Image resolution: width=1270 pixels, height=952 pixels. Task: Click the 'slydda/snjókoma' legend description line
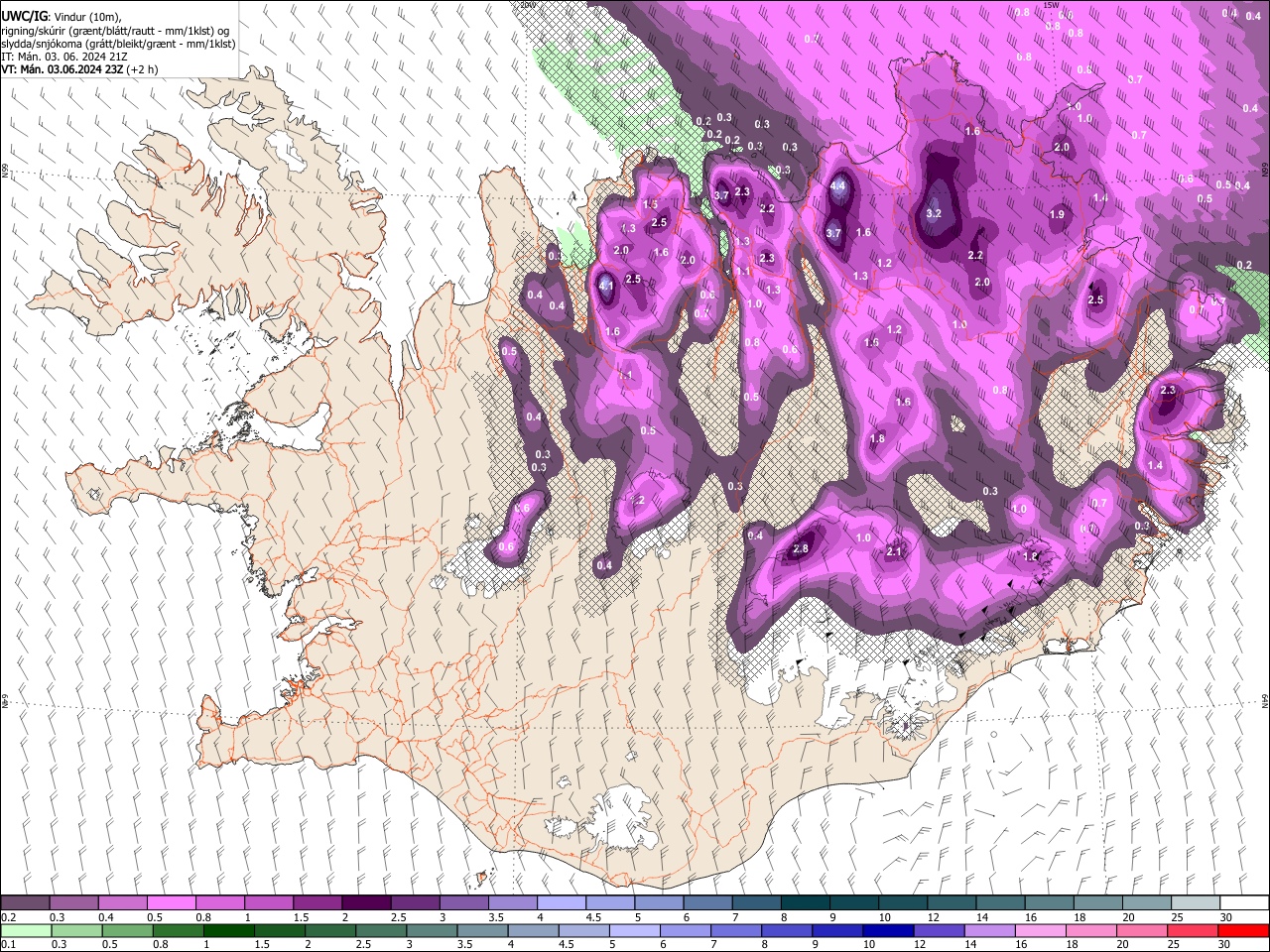(x=119, y=44)
